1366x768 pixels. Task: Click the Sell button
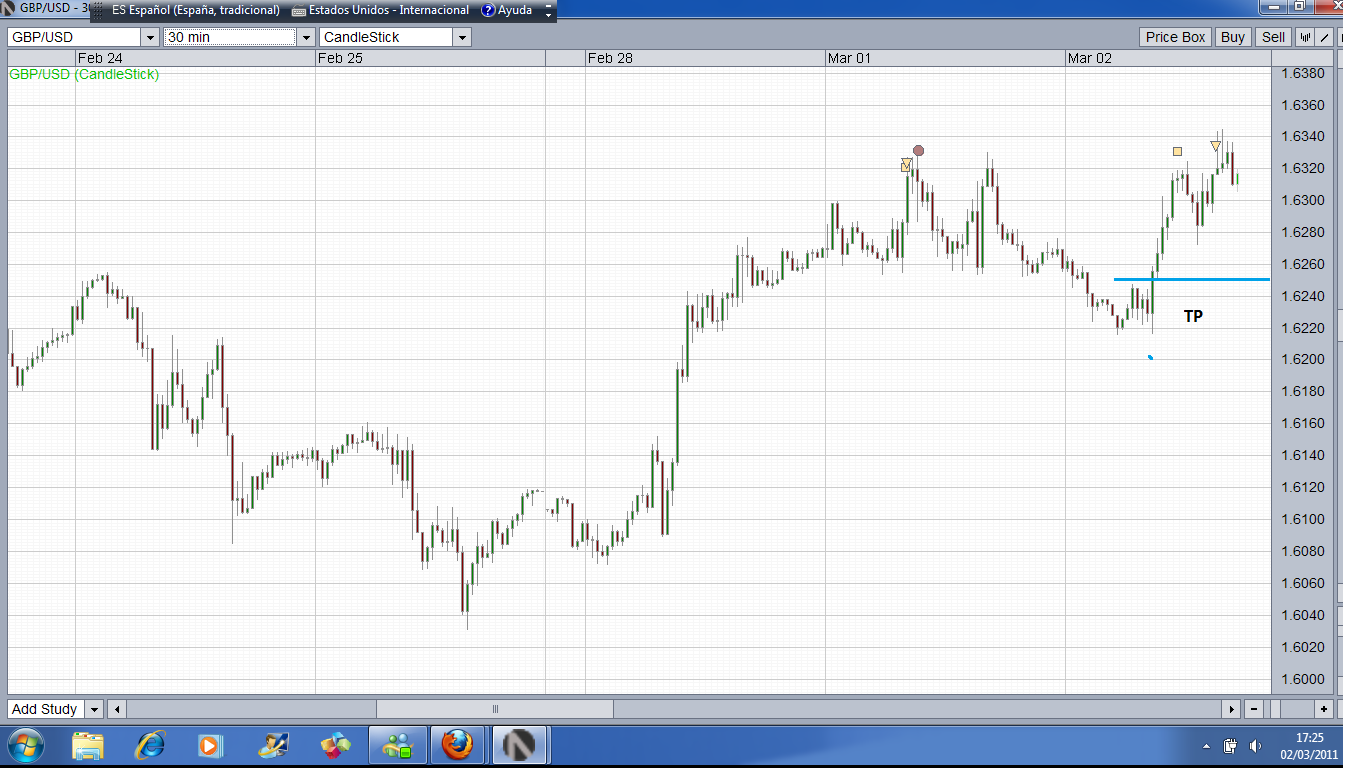pyautogui.click(x=1273, y=37)
